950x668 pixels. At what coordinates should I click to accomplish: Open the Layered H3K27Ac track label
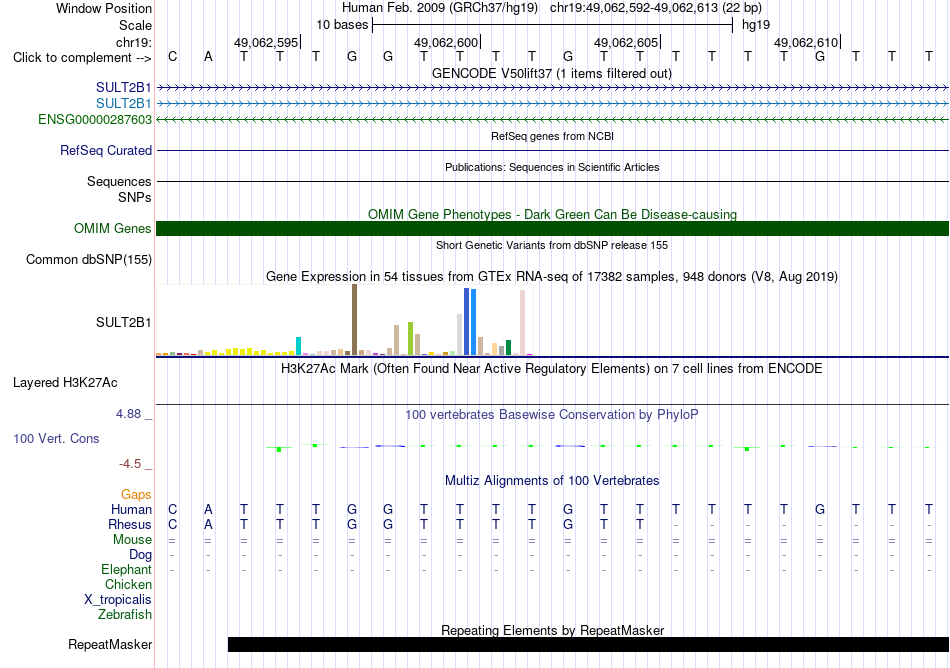tap(65, 382)
